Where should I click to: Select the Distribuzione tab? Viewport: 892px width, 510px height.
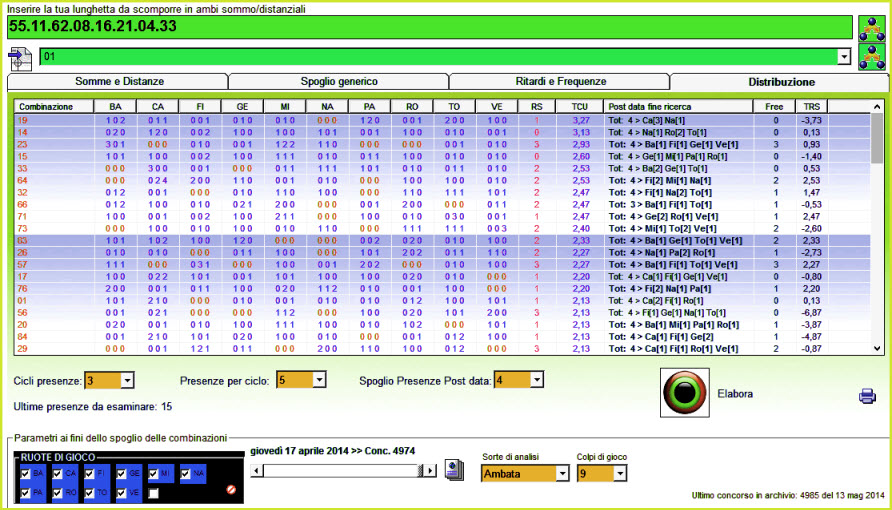pyautogui.click(x=780, y=82)
